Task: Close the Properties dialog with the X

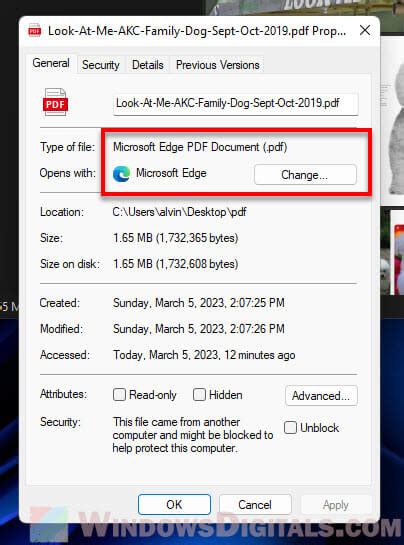Action: [365, 31]
